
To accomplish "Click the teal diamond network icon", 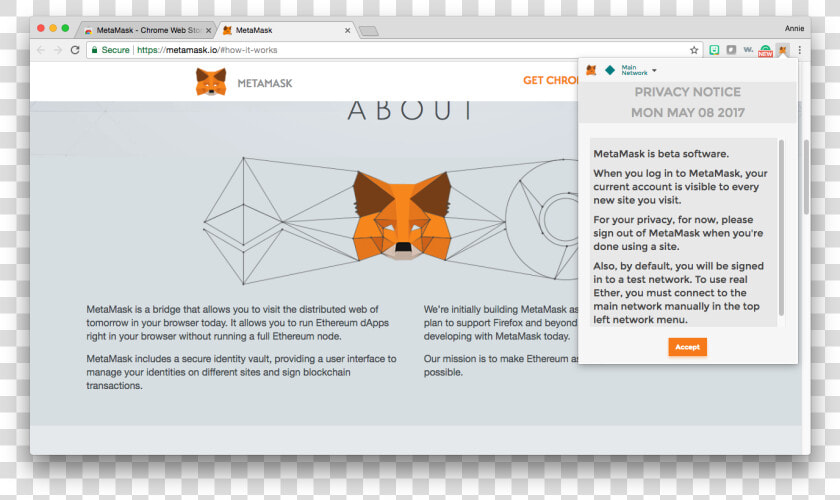I will [610, 70].
